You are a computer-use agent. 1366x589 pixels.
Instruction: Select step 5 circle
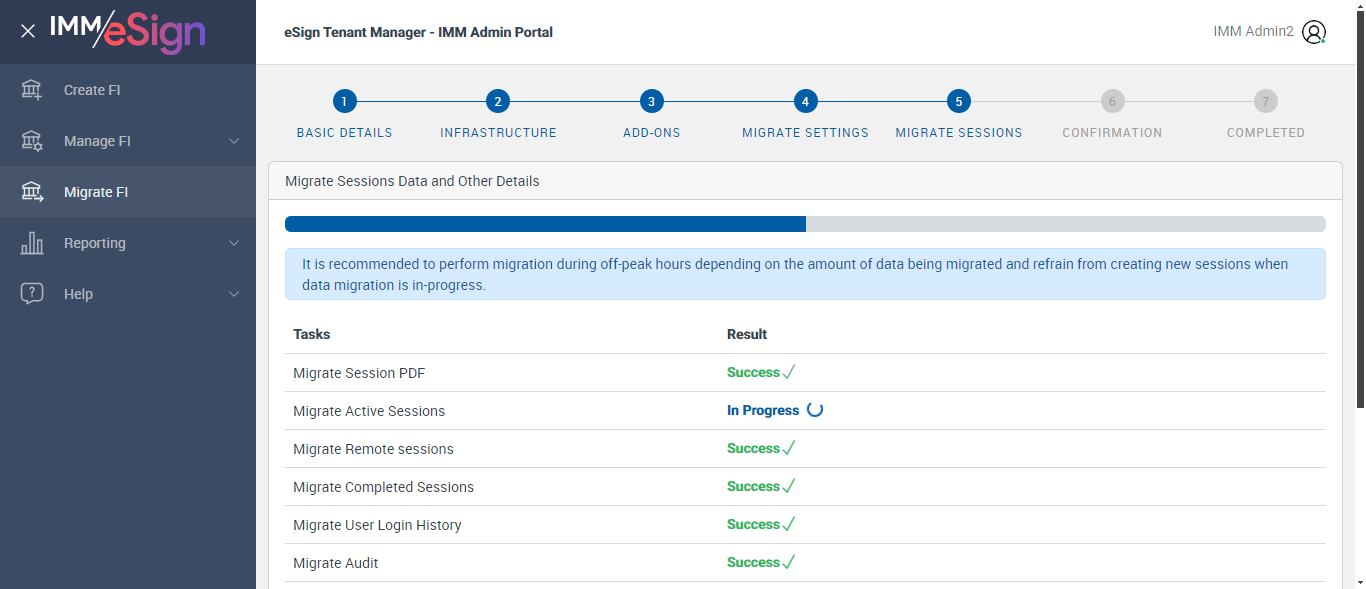[x=958, y=101]
